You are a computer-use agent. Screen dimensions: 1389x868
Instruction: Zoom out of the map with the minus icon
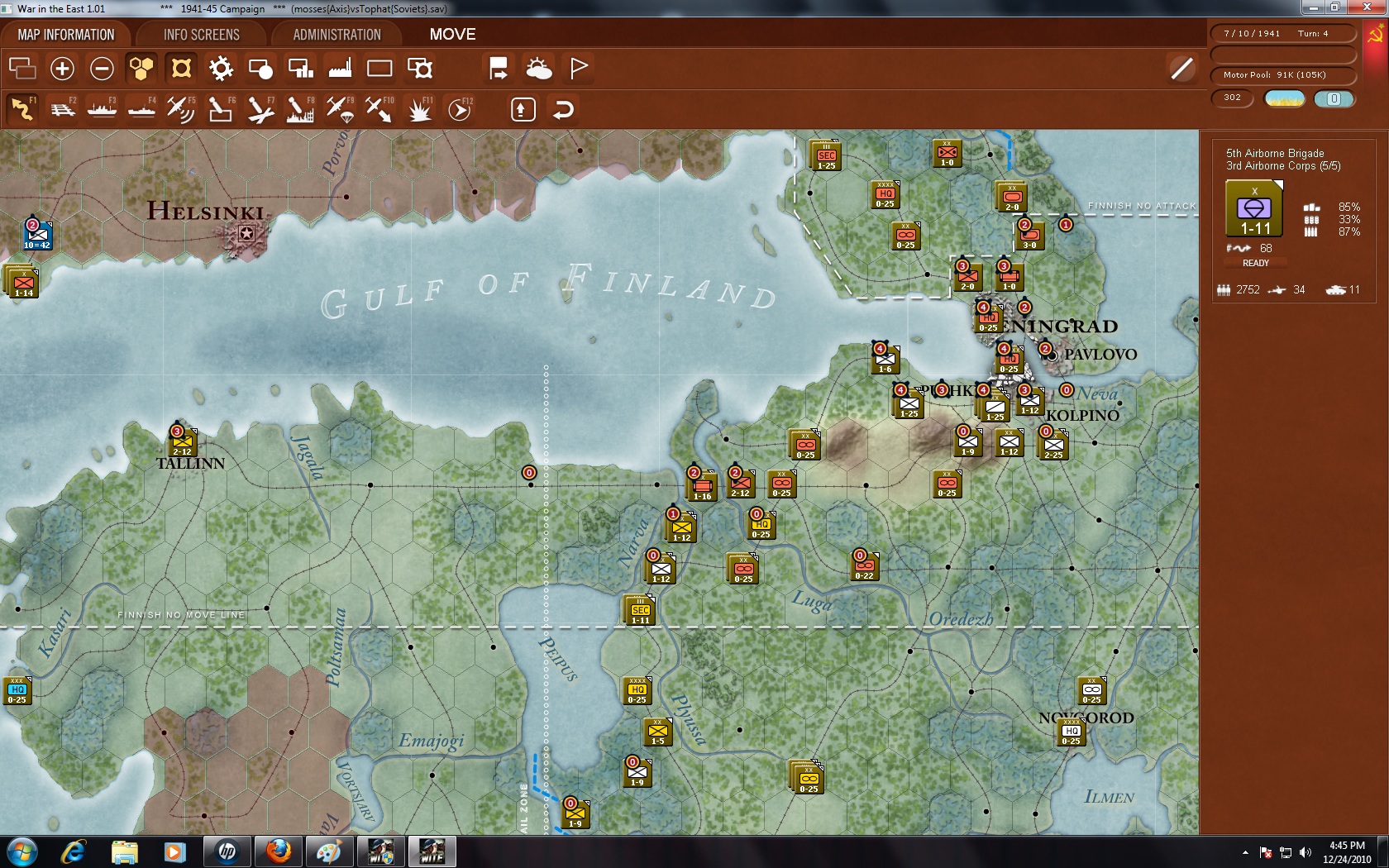[x=102, y=69]
